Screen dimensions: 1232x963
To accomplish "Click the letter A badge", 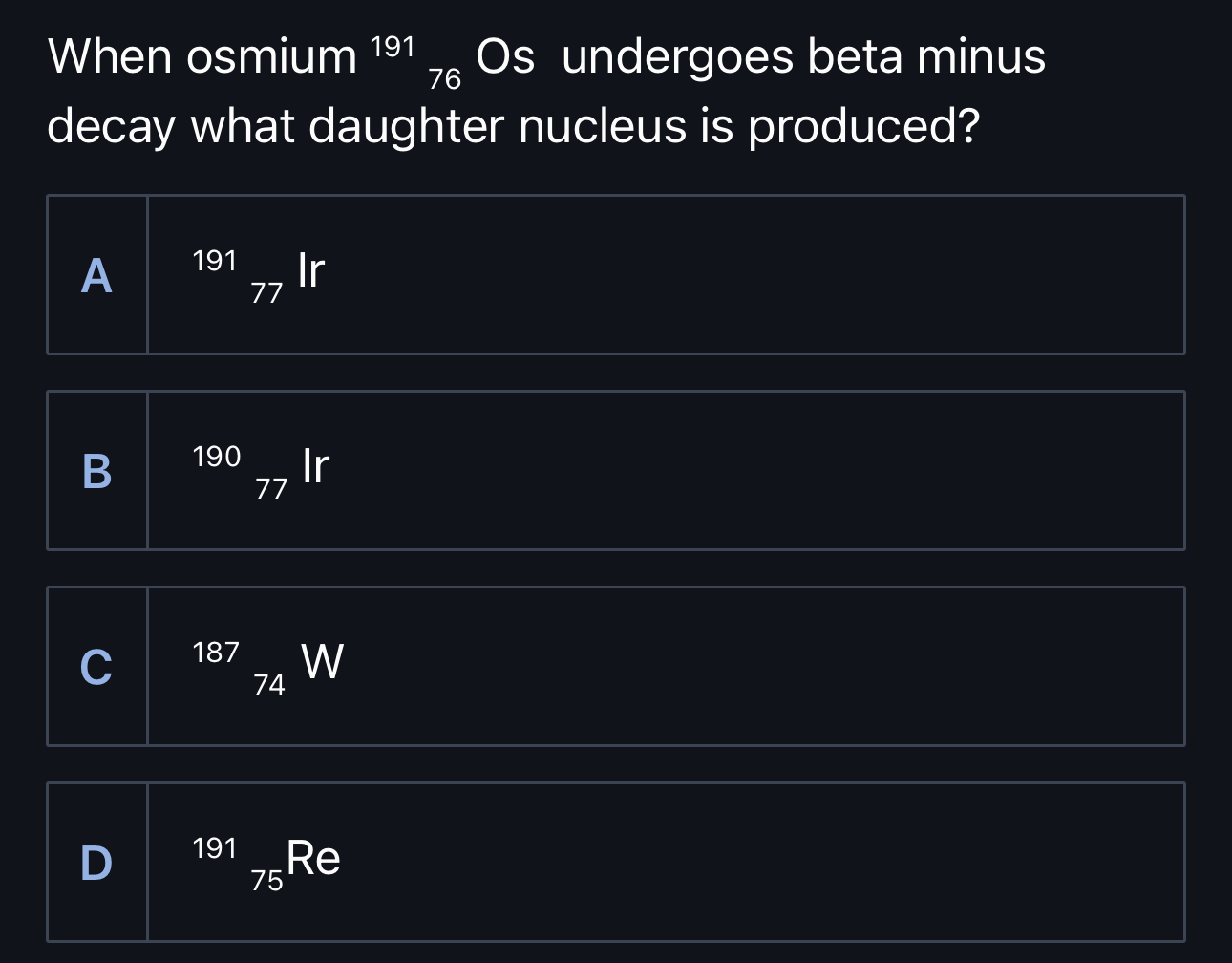I will coord(96,274).
